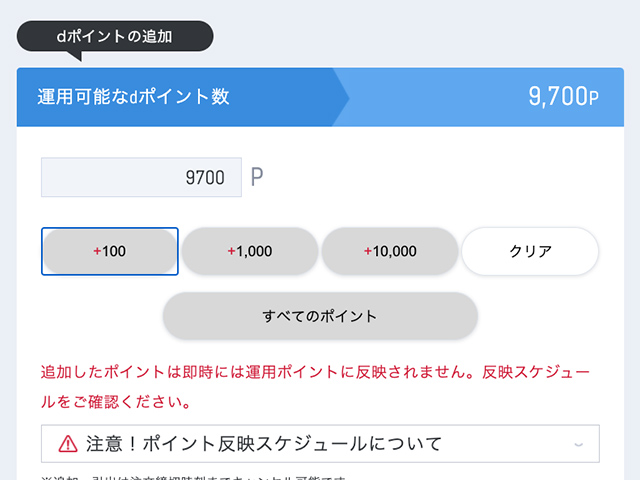Add 1,000 points with the +1,000 button
Image resolution: width=640 pixels, height=480 pixels.
click(x=250, y=251)
